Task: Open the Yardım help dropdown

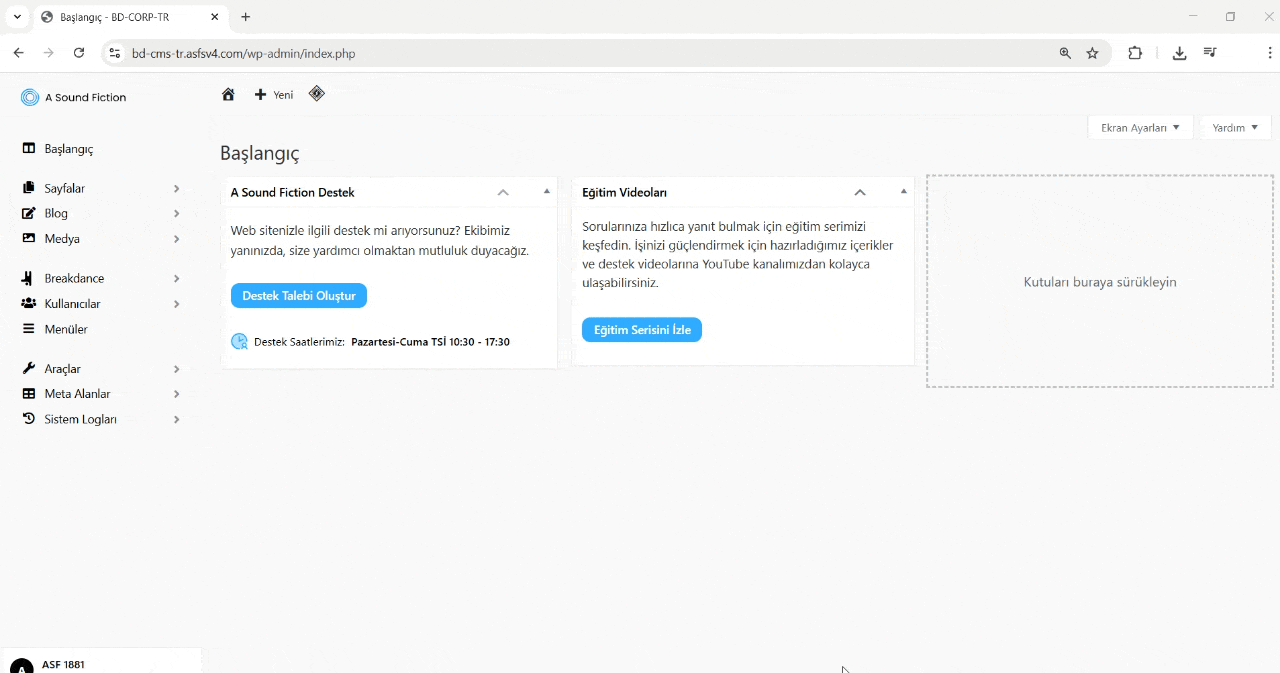Action: click(x=1235, y=128)
